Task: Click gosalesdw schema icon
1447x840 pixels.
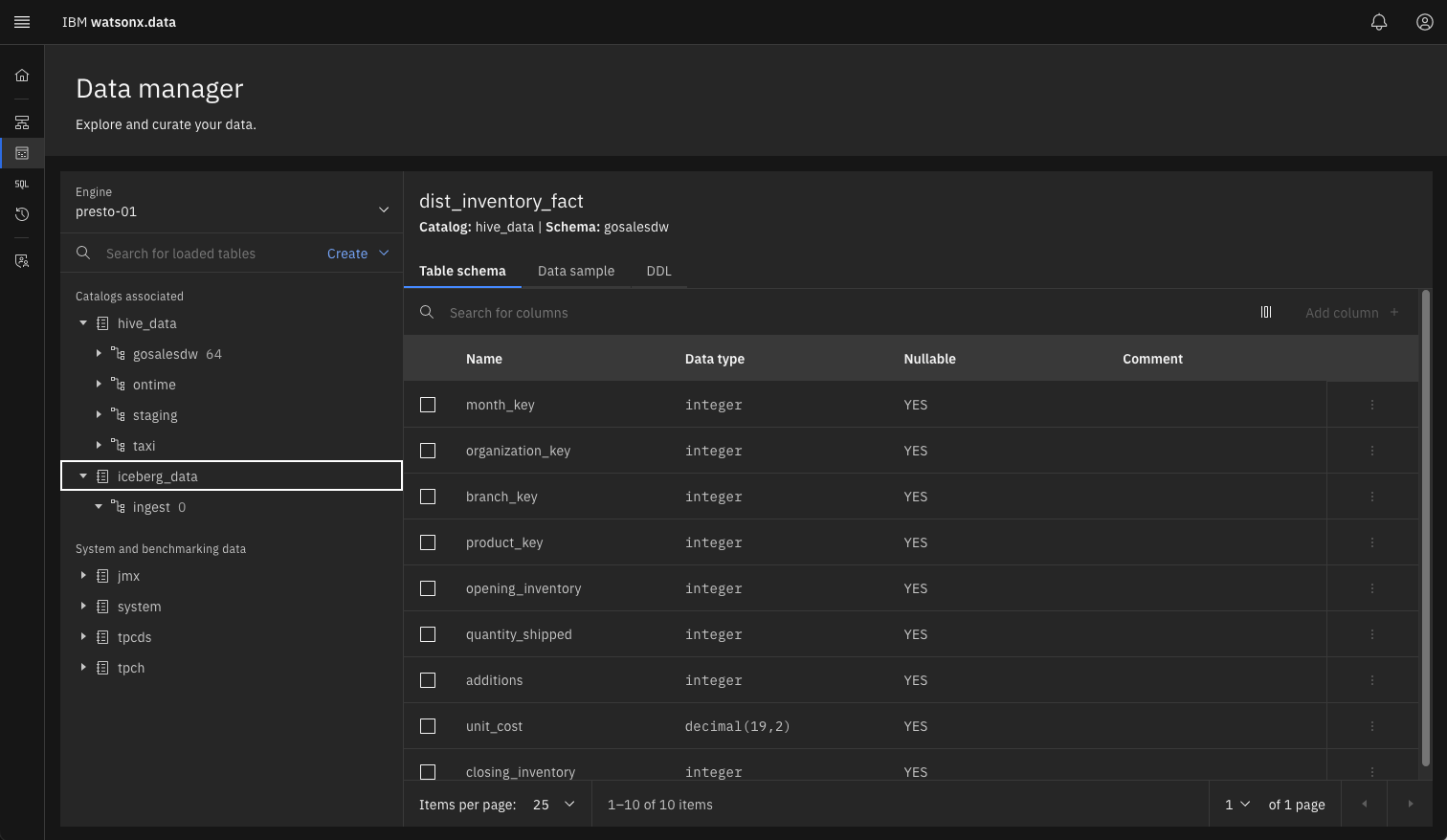Action: [118, 354]
